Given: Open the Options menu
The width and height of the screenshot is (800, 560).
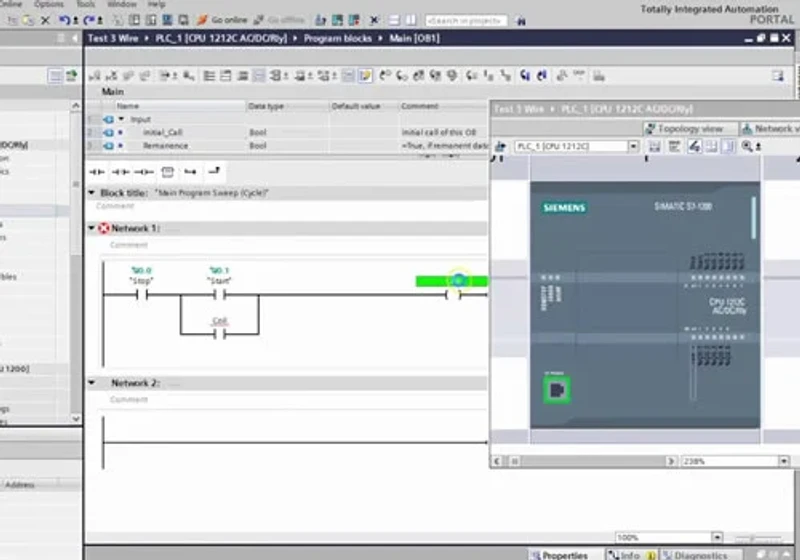Looking at the screenshot, I should pyautogui.click(x=49, y=4).
